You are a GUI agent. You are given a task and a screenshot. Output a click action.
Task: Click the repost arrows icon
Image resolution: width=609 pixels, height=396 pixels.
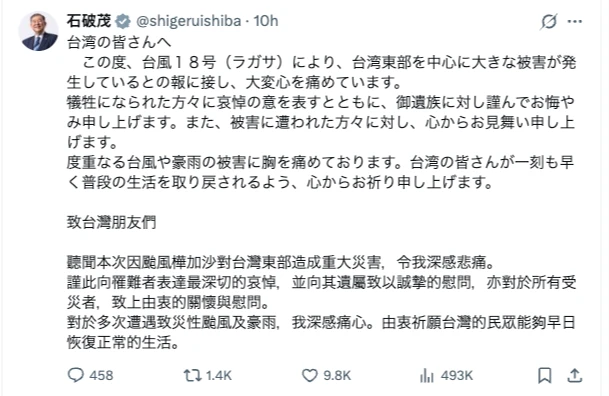pyautogui.click(x=192, y=375)
